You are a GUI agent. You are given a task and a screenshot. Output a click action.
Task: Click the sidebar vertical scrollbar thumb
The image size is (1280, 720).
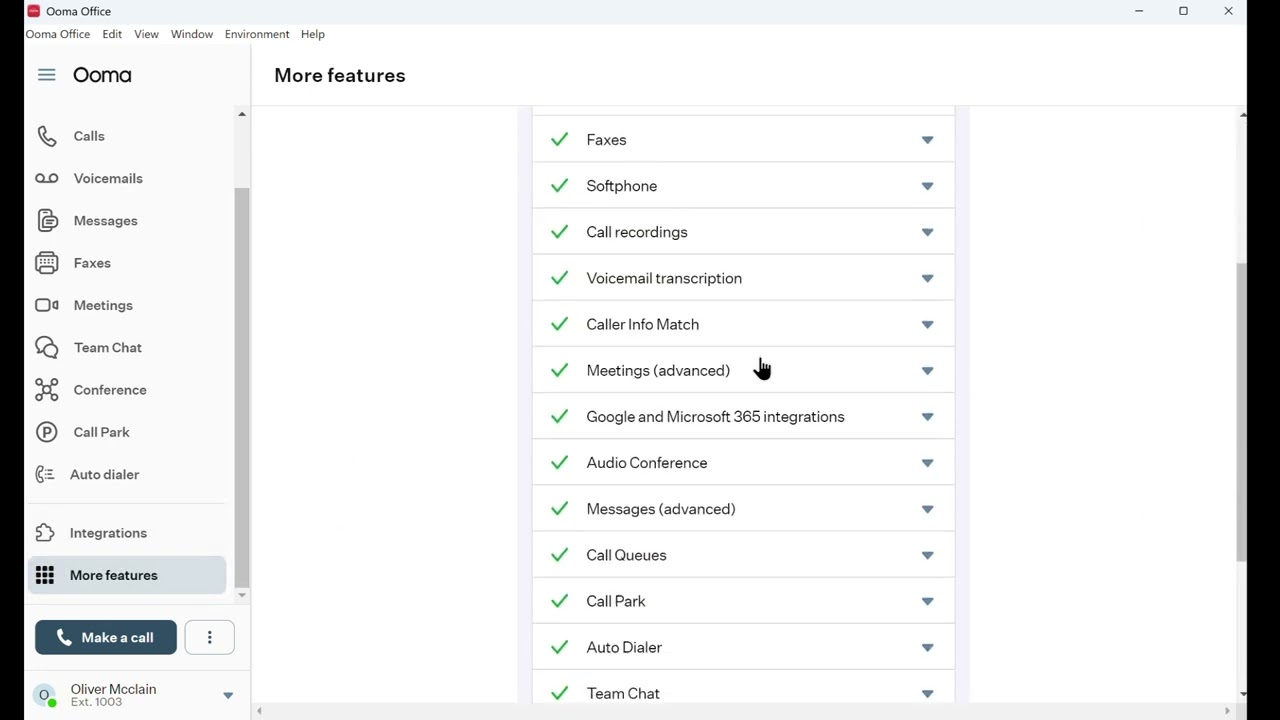click(x=241, y=387)
